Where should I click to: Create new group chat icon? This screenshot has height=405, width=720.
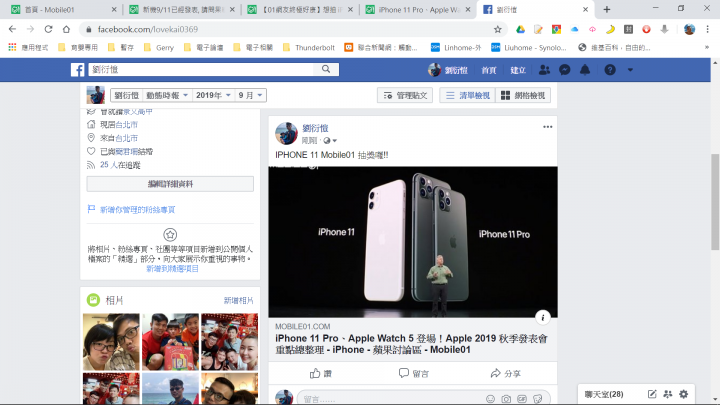tap(668, 394)
